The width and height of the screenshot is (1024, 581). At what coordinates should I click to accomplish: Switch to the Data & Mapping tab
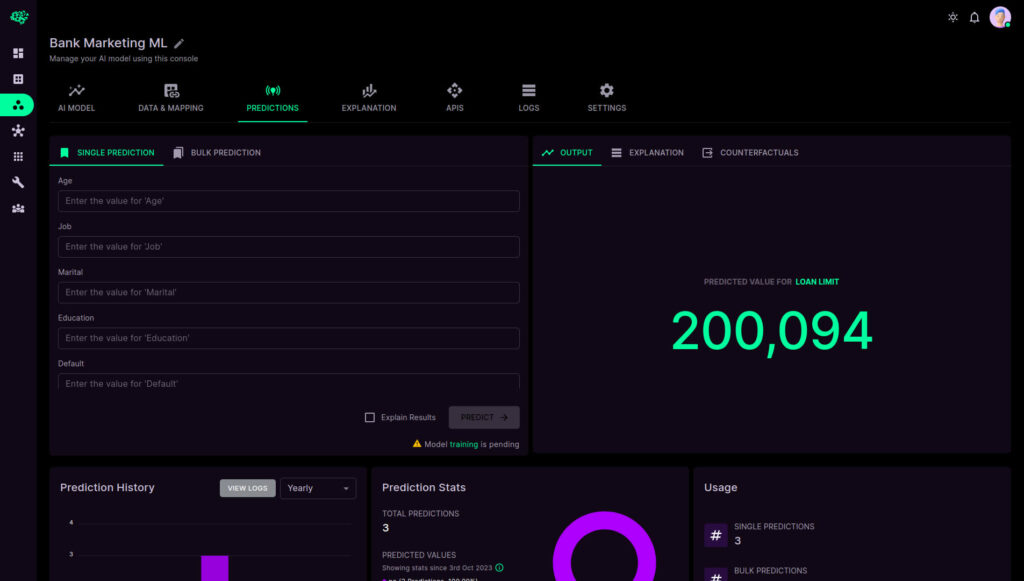tap(171, 98)
